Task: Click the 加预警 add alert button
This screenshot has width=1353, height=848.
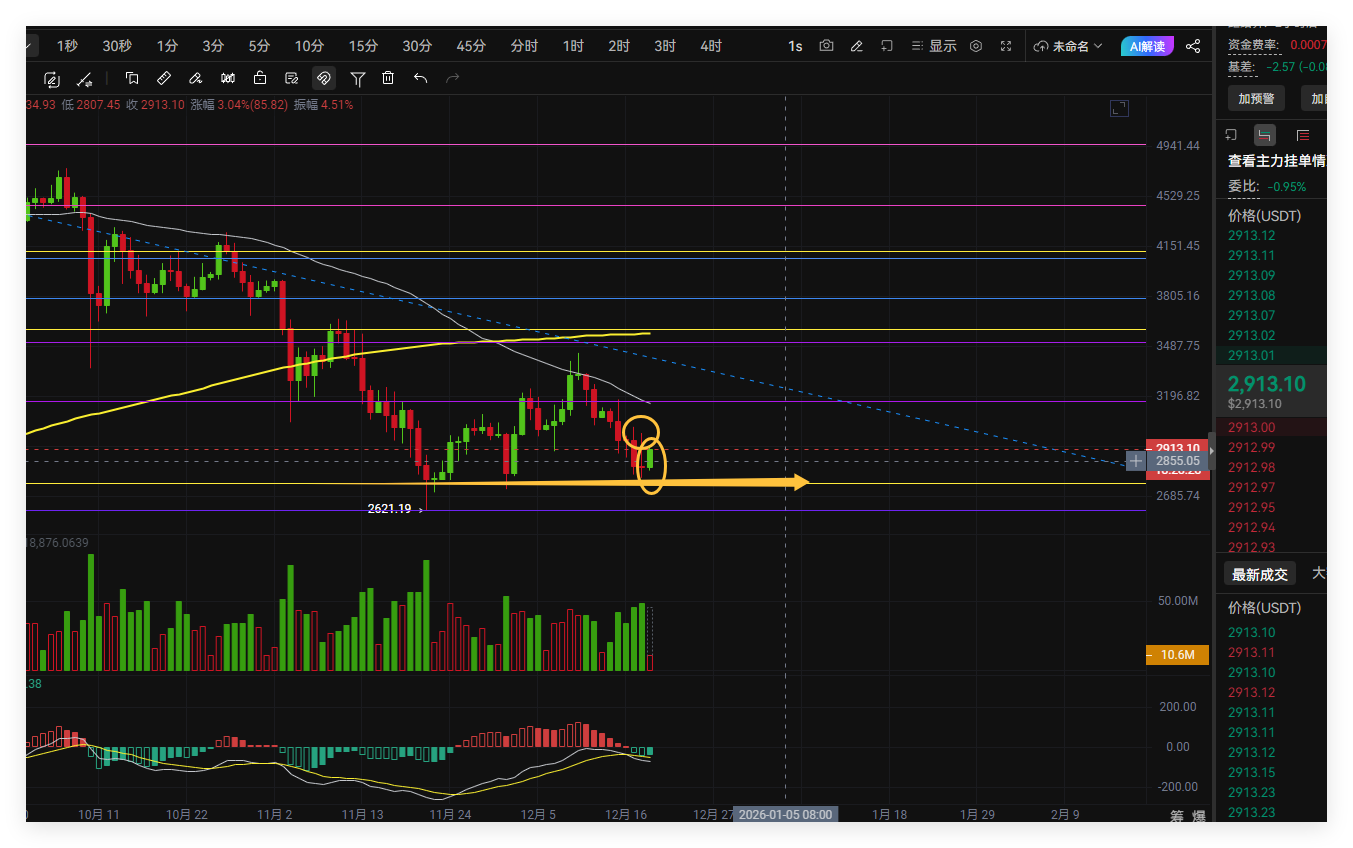Action: pos(1256,98)
